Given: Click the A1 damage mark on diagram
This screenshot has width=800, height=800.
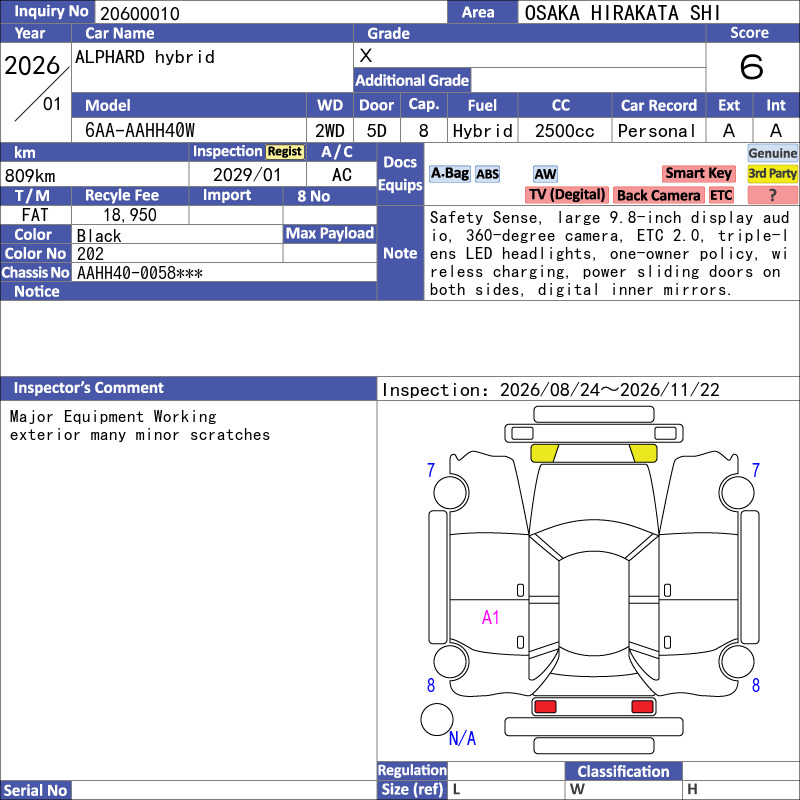Looking at the screenshot, I should click(x=490, y=617).
